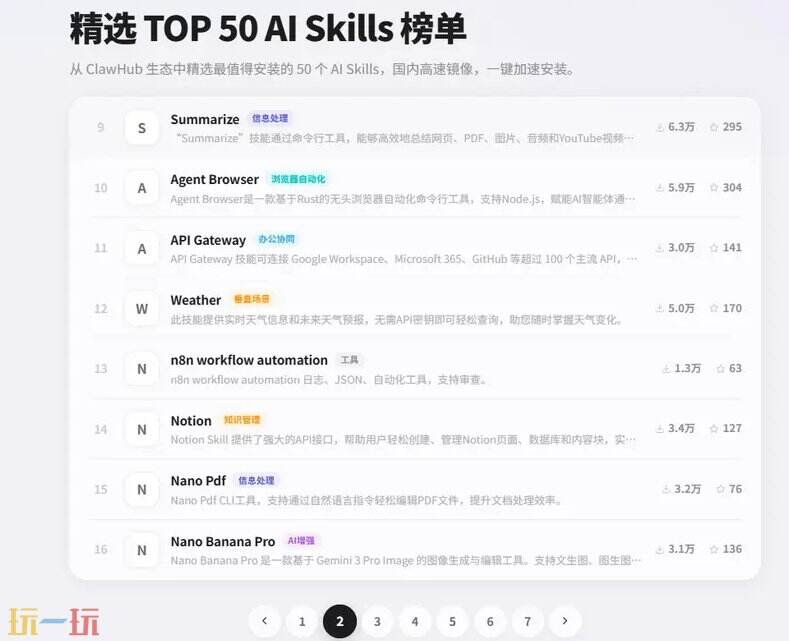Click the 知识管理 tag beside Notion
This screenshot has width=789, height=641.
point(242,420)
